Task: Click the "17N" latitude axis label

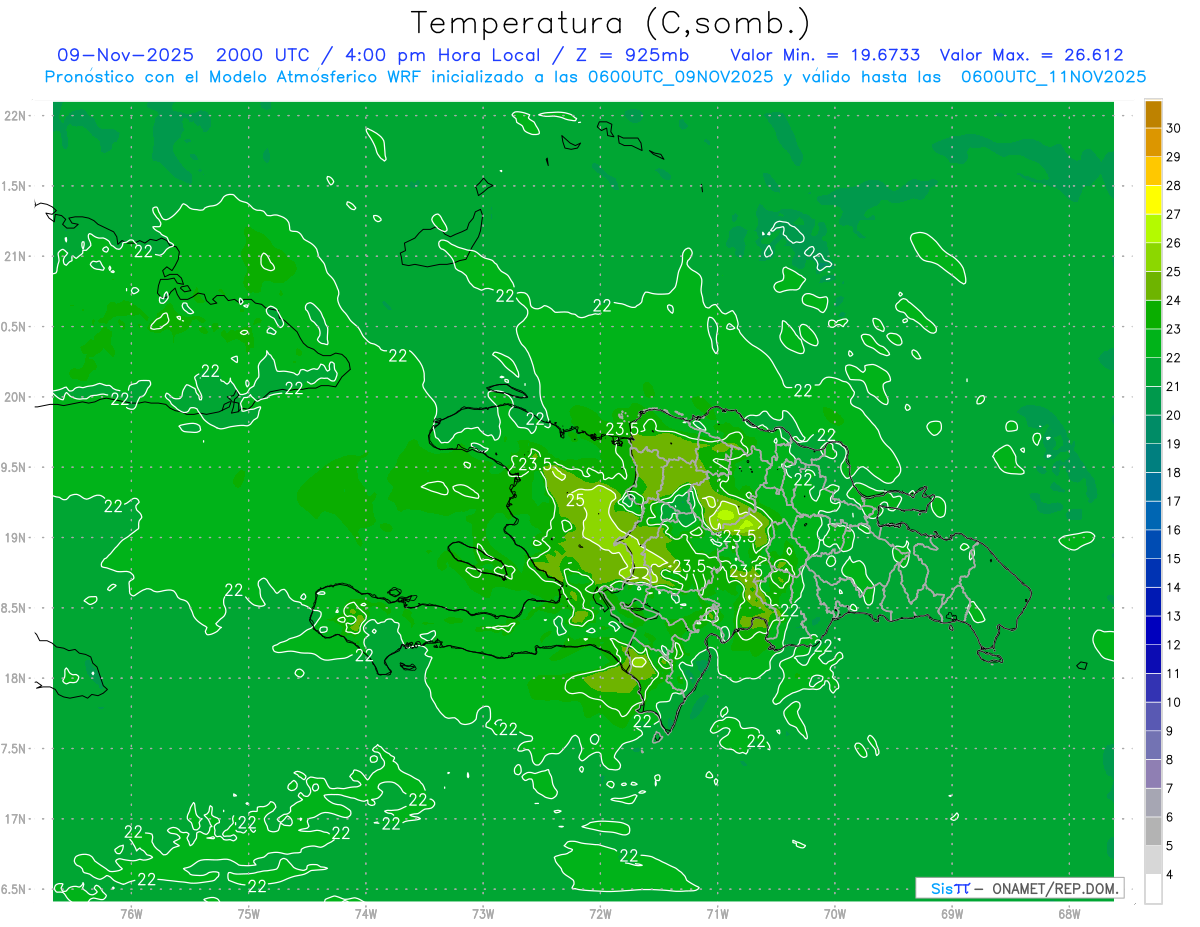Action: (17, 820)
